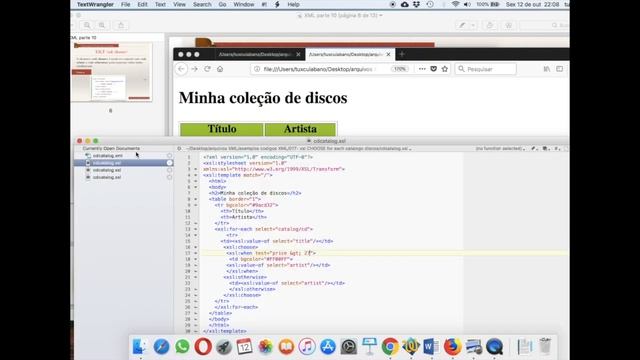This screenshot has width=640, height=360.
Task: Open Google Chrome from the Dock
Action: [x=390, y=347]
